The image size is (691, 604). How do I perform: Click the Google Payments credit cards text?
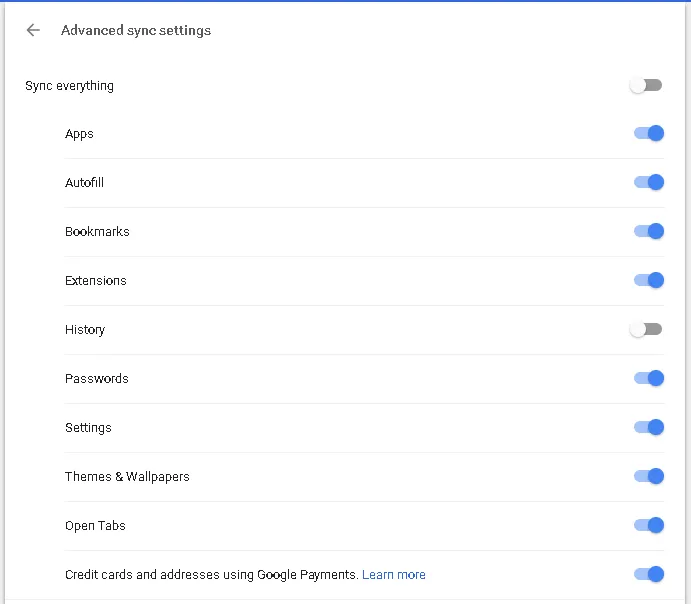[x=211, y=575]
